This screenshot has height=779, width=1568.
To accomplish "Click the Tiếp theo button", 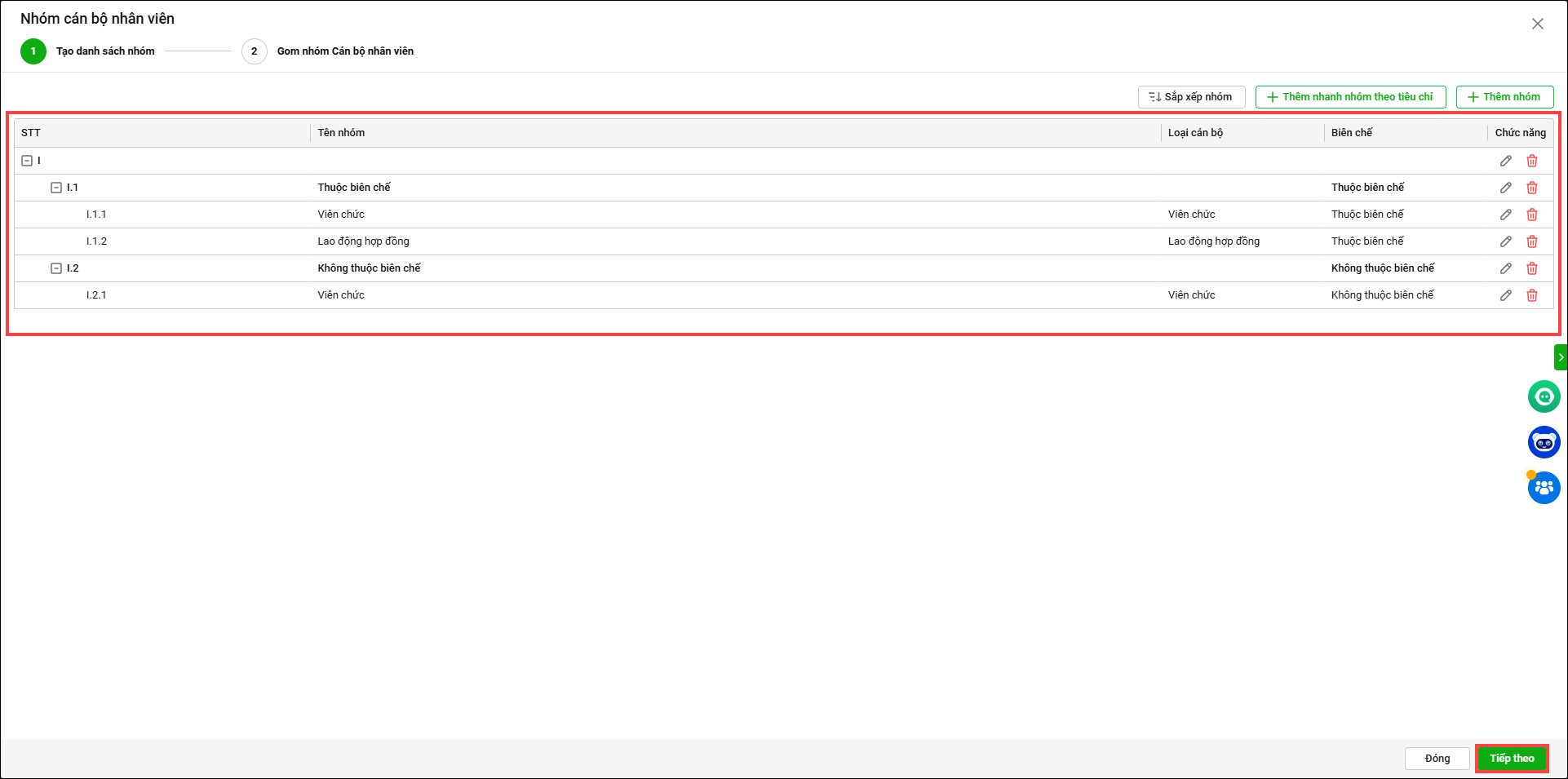I will point(1511,759).
